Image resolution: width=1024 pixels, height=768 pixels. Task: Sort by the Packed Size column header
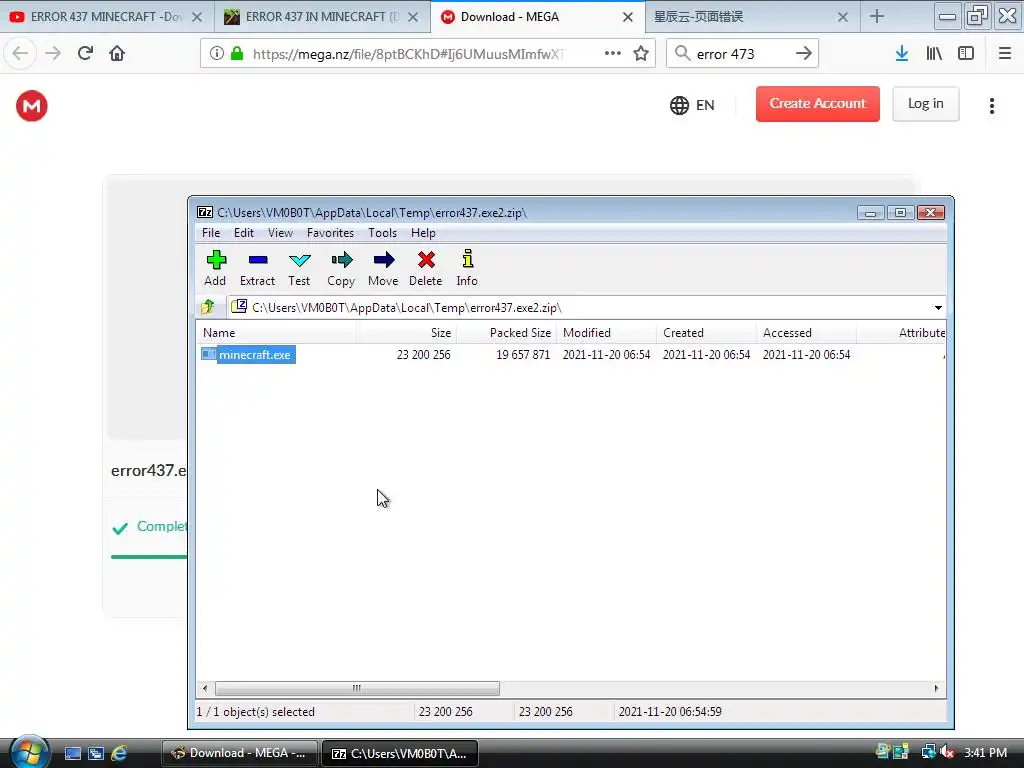pos(506,332)
